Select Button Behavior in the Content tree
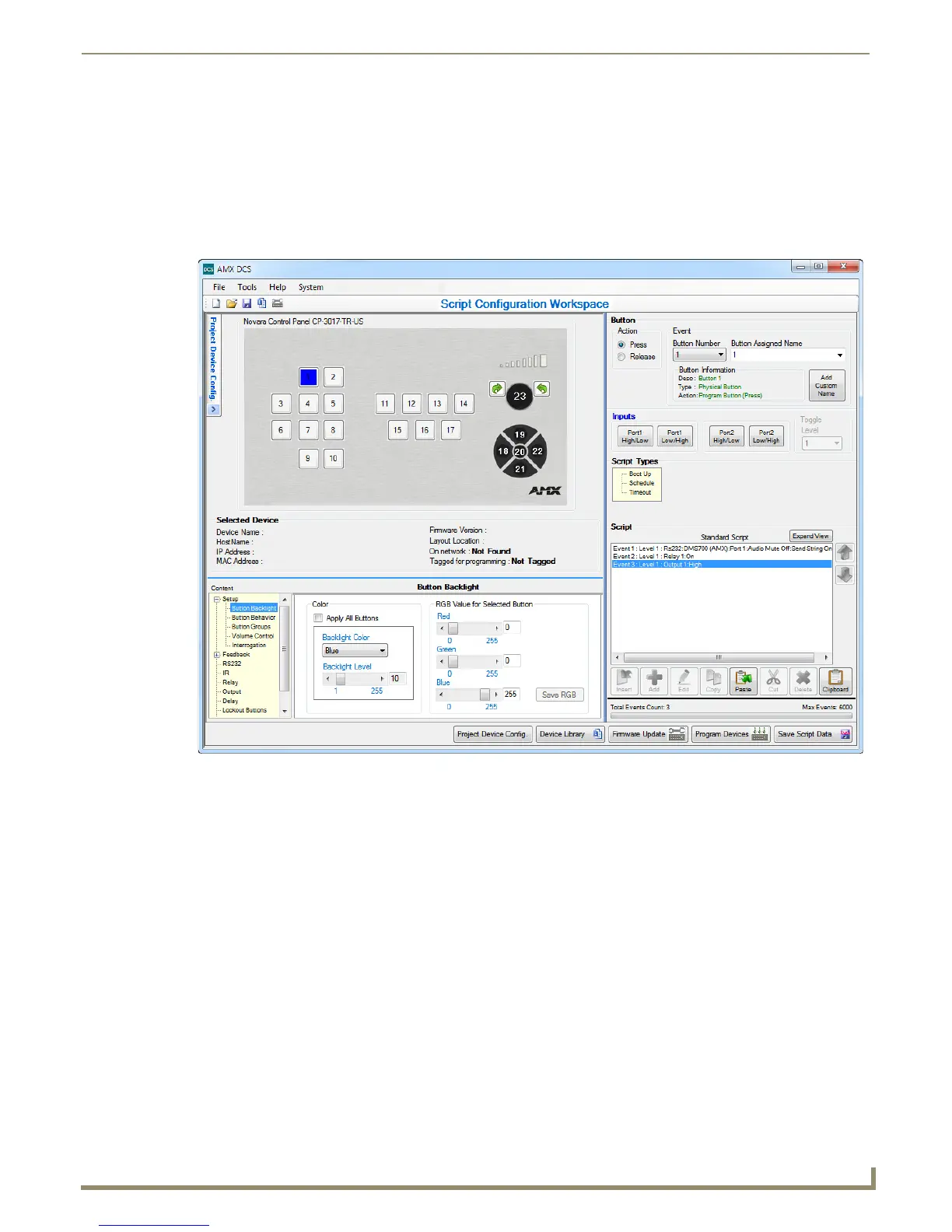952x1232 pixels. [254, 618]
